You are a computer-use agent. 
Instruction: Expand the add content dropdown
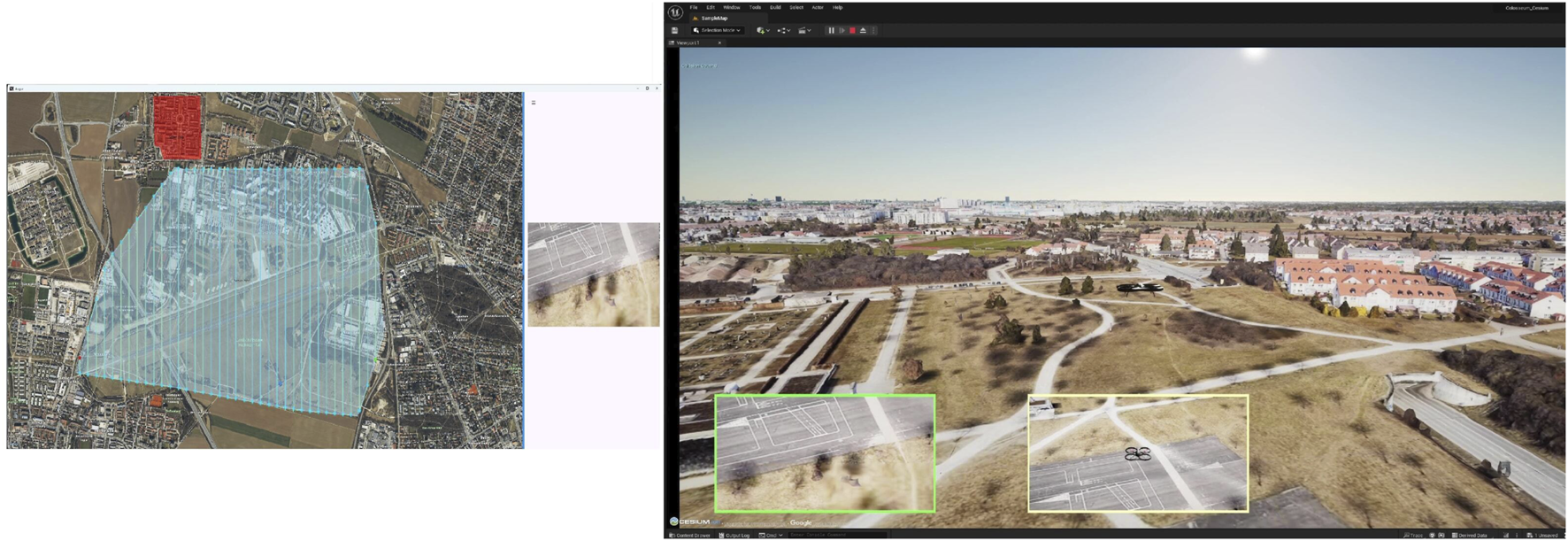[x=761, y=30]
